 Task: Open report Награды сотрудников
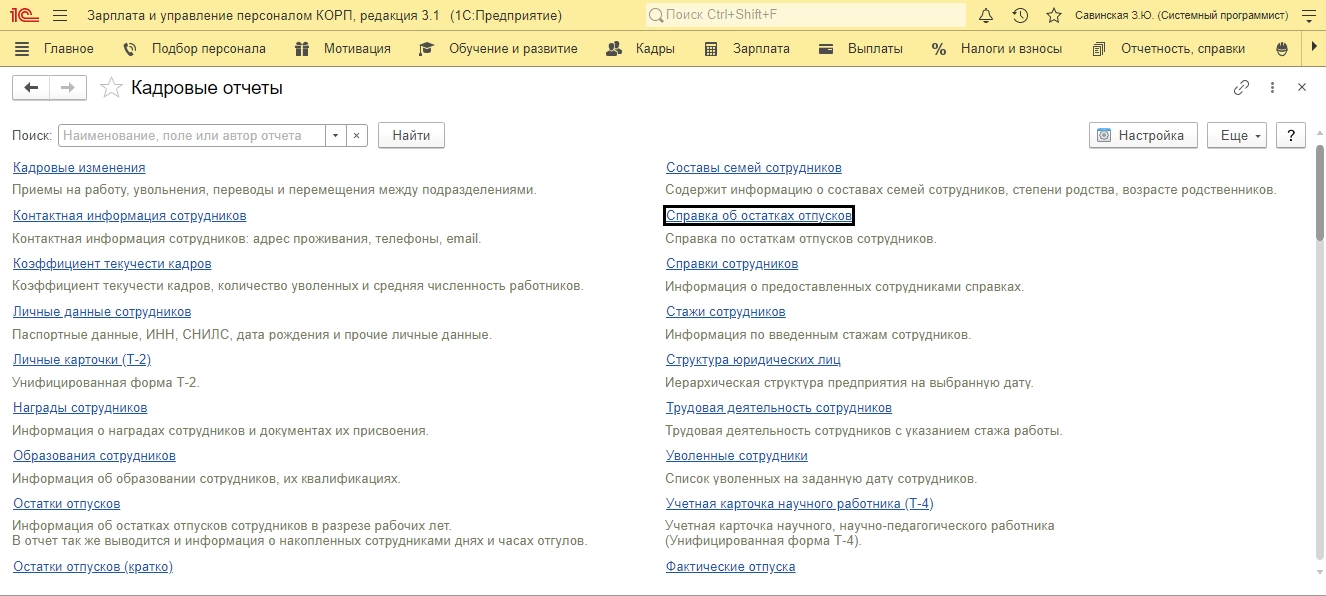(x=80, y=408)
